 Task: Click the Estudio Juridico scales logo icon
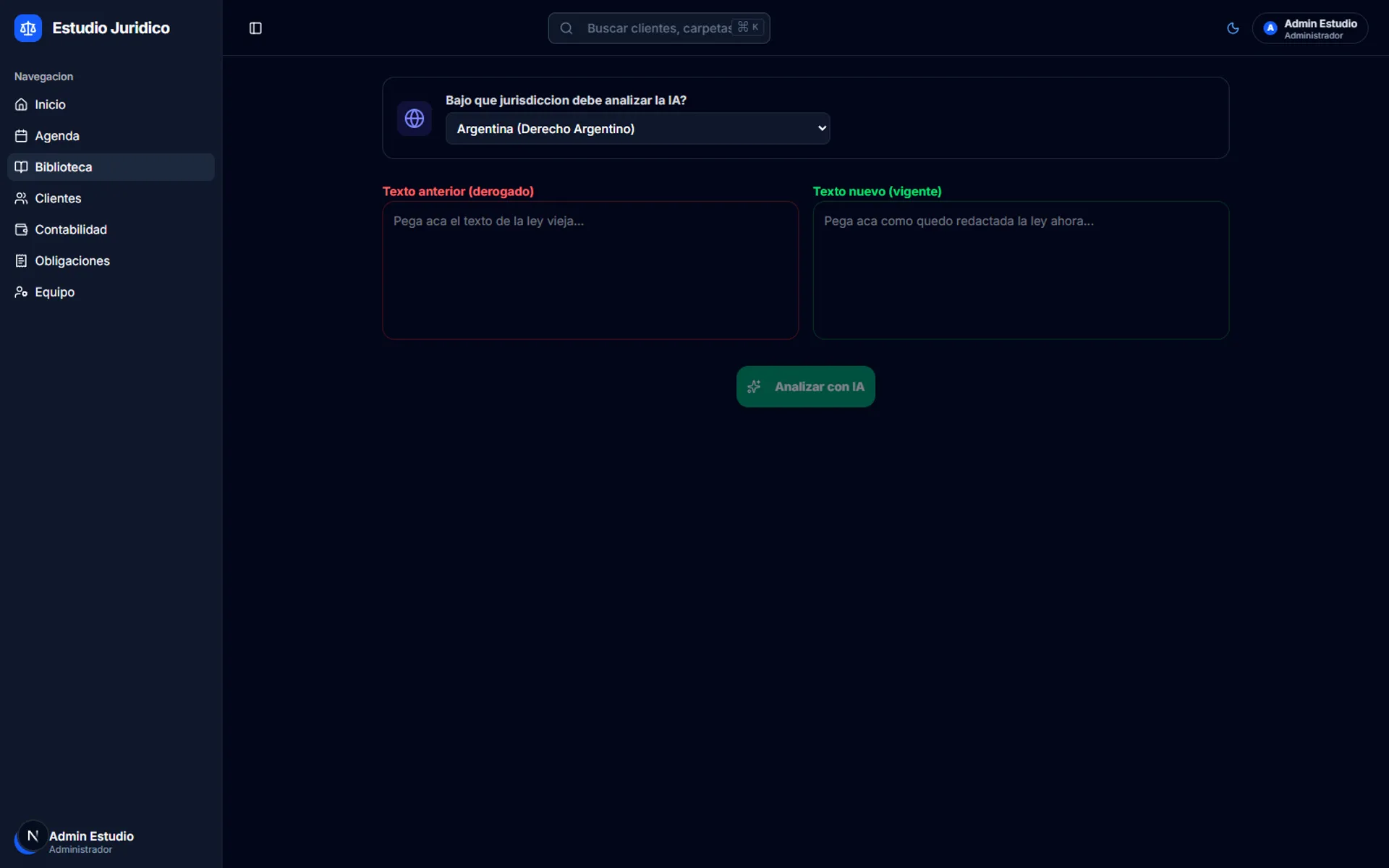tap(28, 28)
